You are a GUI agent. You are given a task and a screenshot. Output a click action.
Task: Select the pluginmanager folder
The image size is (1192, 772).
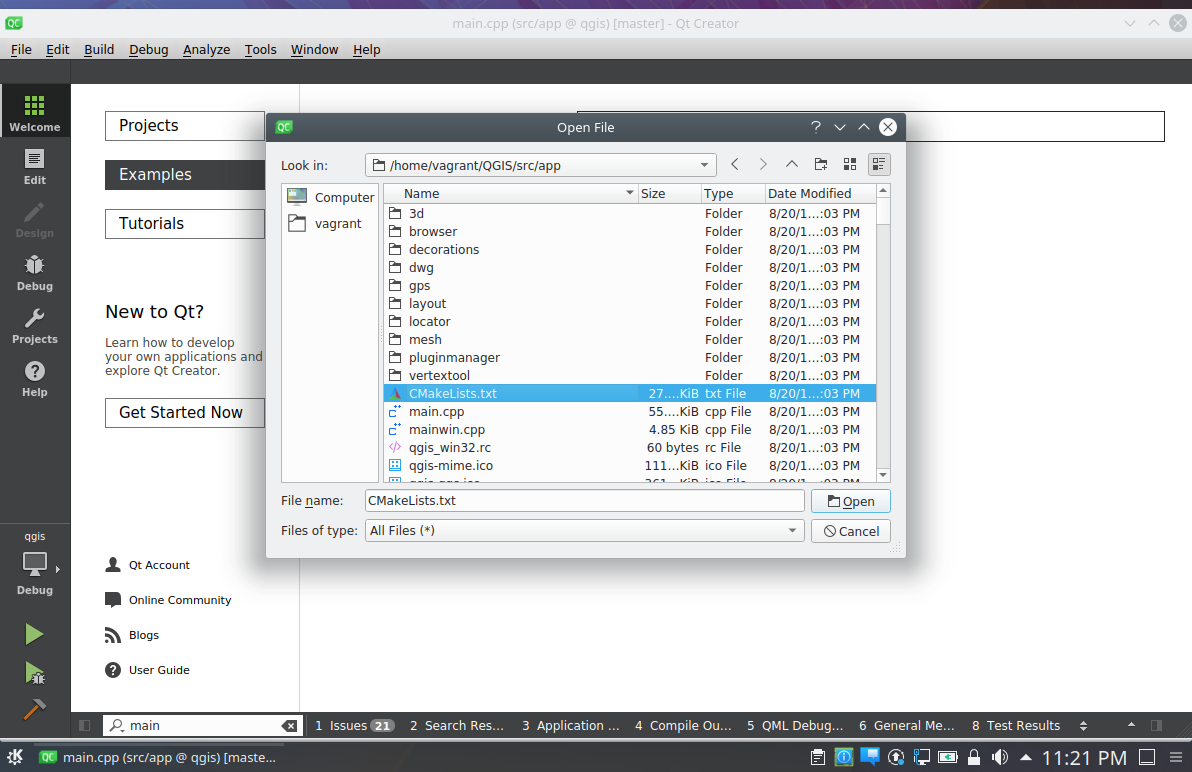pyautogui.click(x=629, y=357)
